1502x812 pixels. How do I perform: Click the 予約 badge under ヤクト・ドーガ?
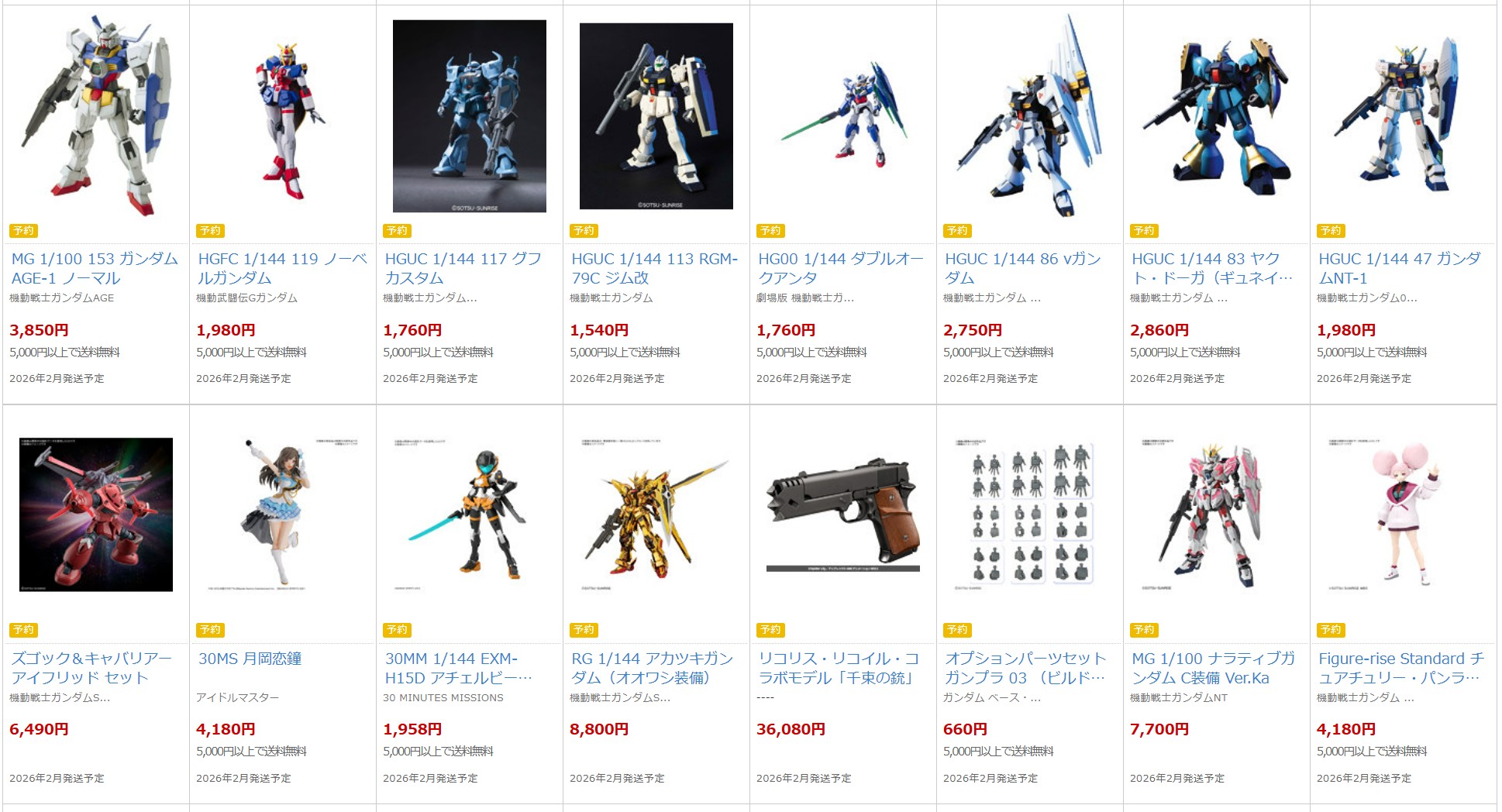pyautogui.click(x=1144, y=230)
